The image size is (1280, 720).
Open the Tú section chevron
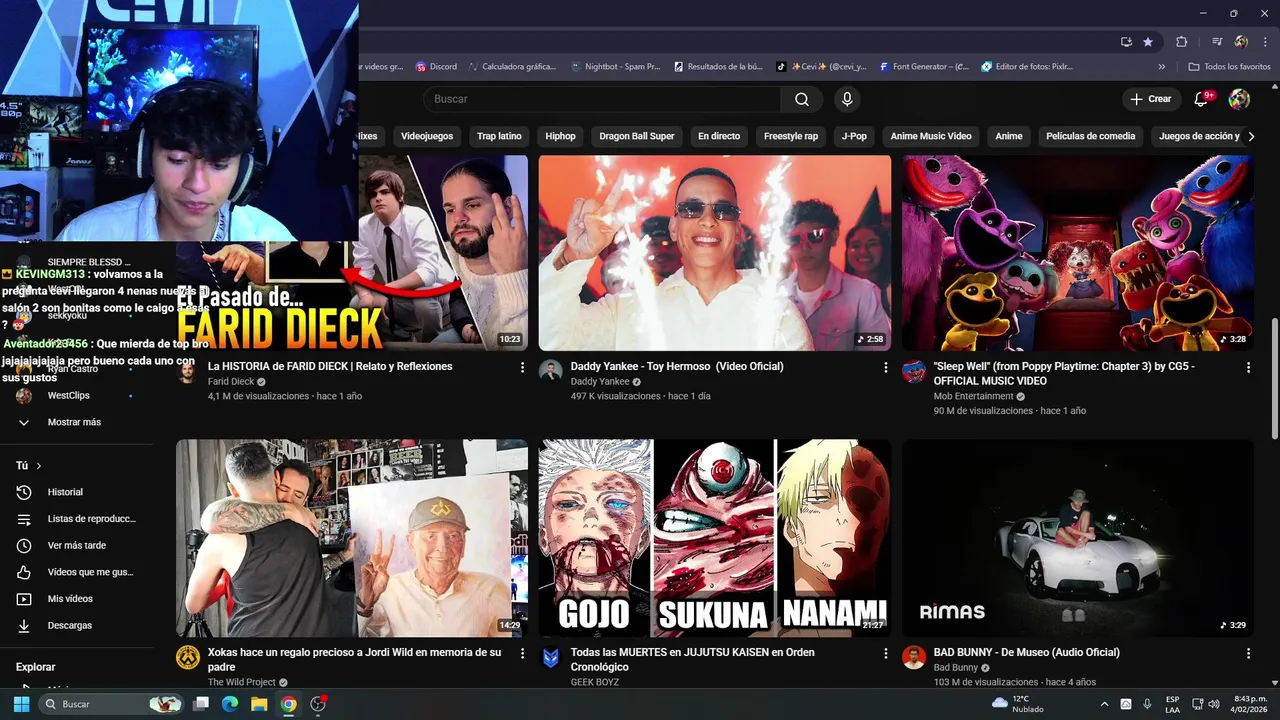pos(39,466)
